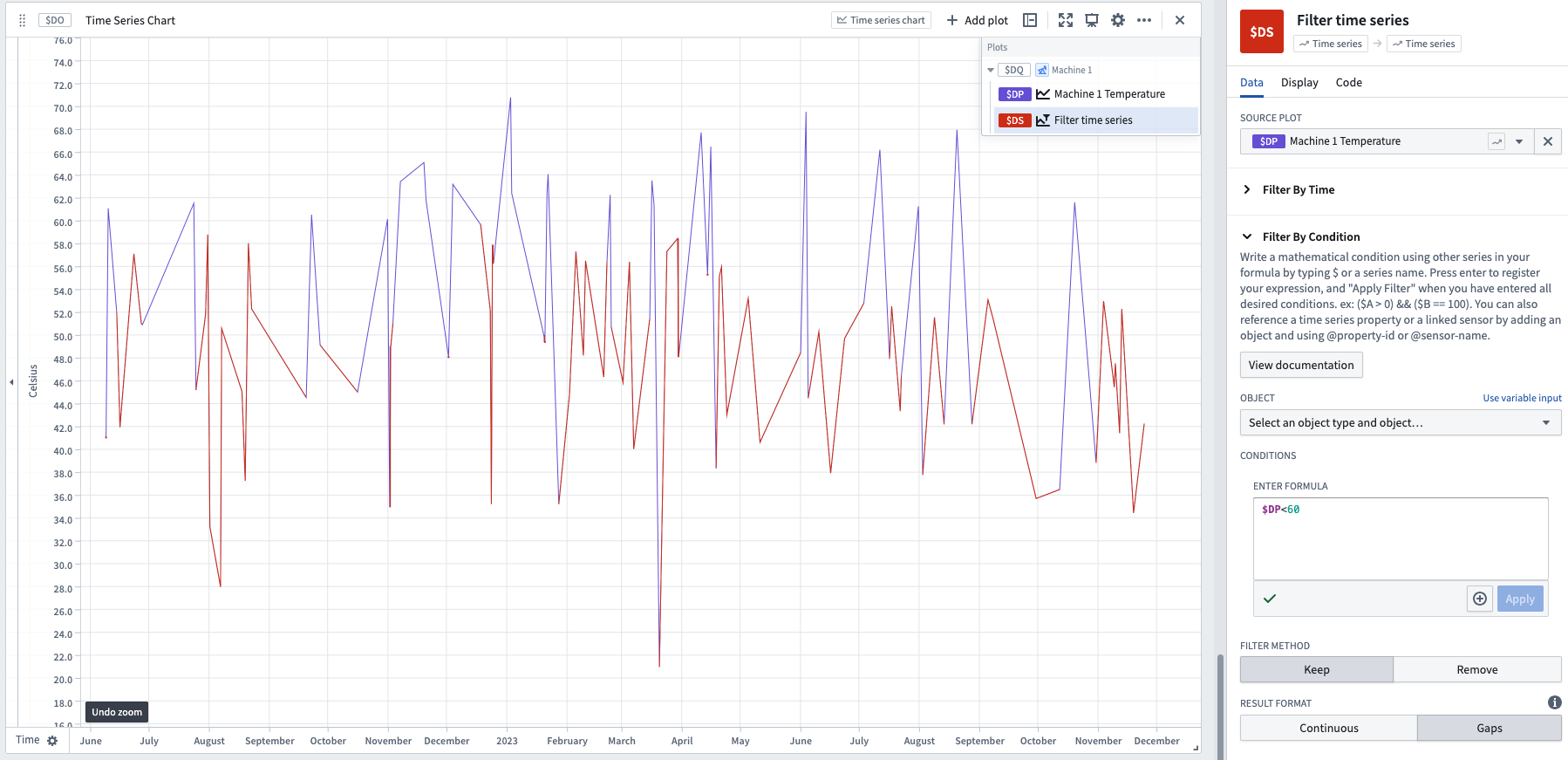The width and height of the screenshot is (1568, 760).
Task: Select the Keep filter method
Action: (1317, 669)
